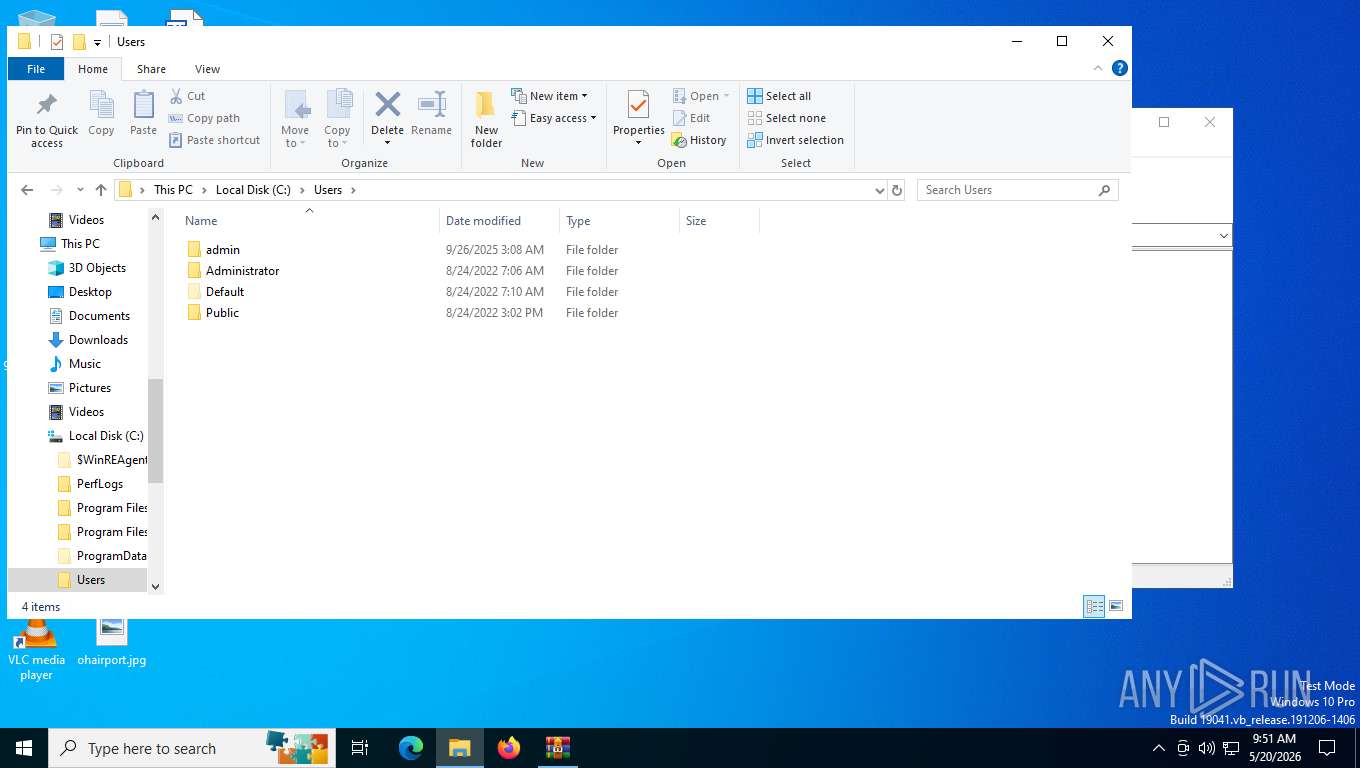Viewport: 1360px width, 768px height.
Task: Sort by Type column header
Action: [619, 221]
